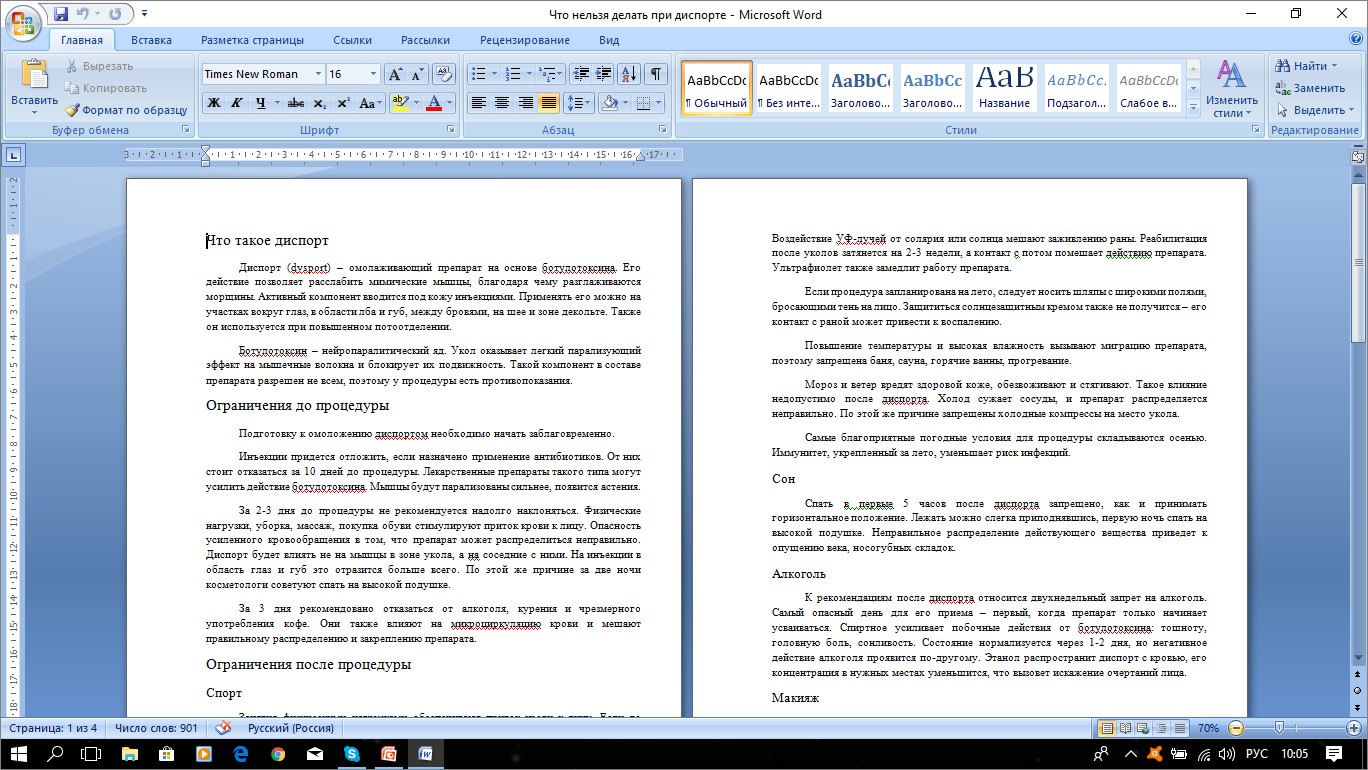The image size is (1368, 770).
Task: Increase paragraph indent
Action: 603,74
